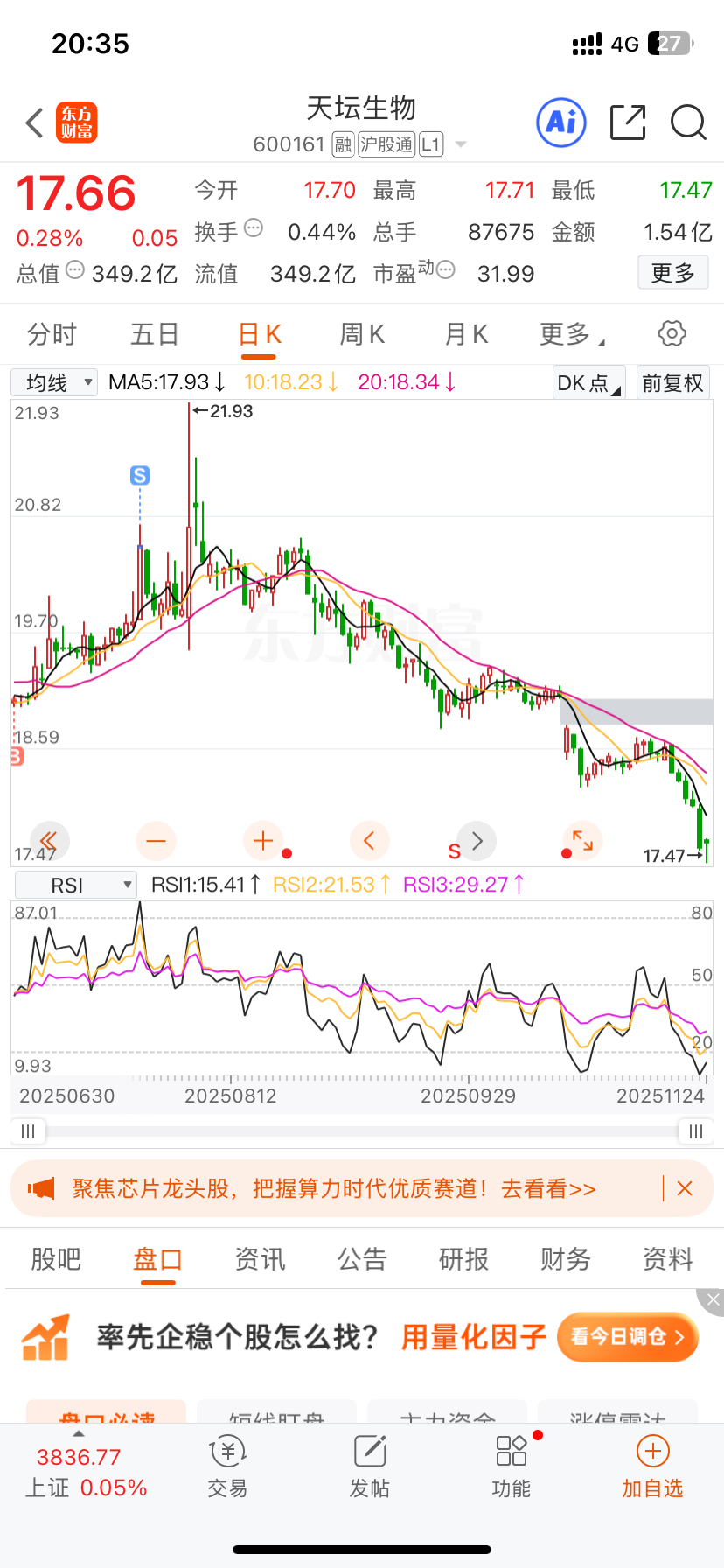Open chart settings gear icon
This screenshot has width=724, height=1568.
pos(672,333)
